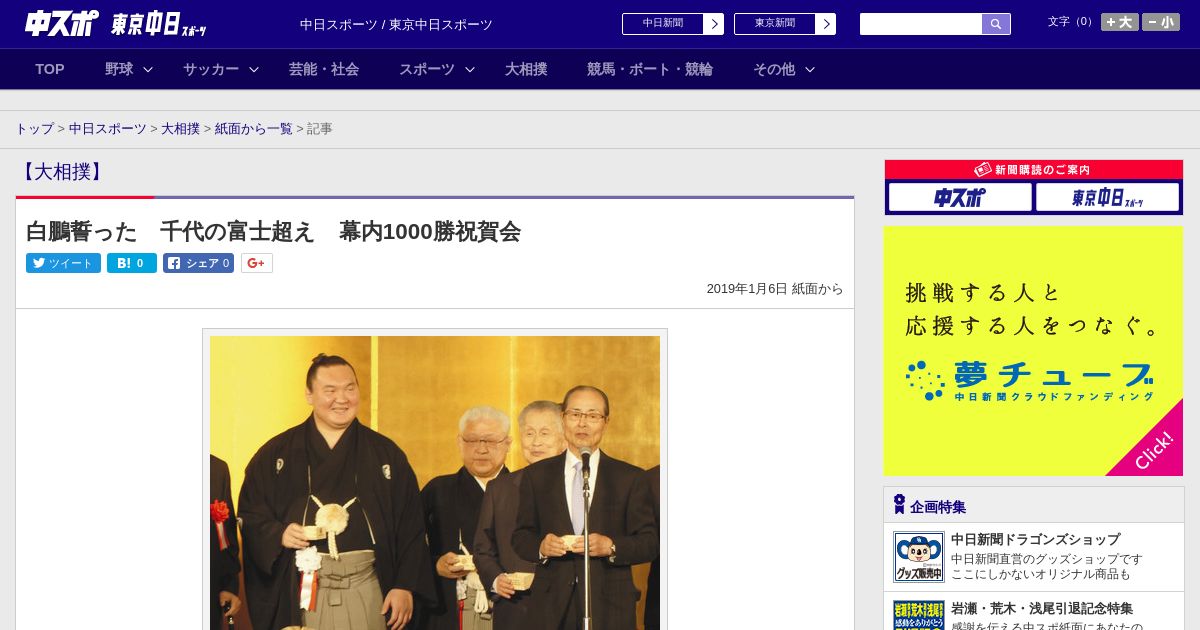The width and height of the screenshot is (1200, 630).
Task: Expand chevron beside スポーツ
Action: coord(470,69)
